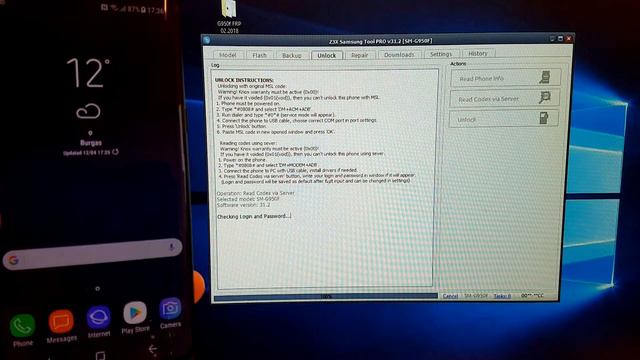This screenshot has height=360, width=640.
Task: Tap the back navigation arrow on phone
Action: click(x=153, y=349)
